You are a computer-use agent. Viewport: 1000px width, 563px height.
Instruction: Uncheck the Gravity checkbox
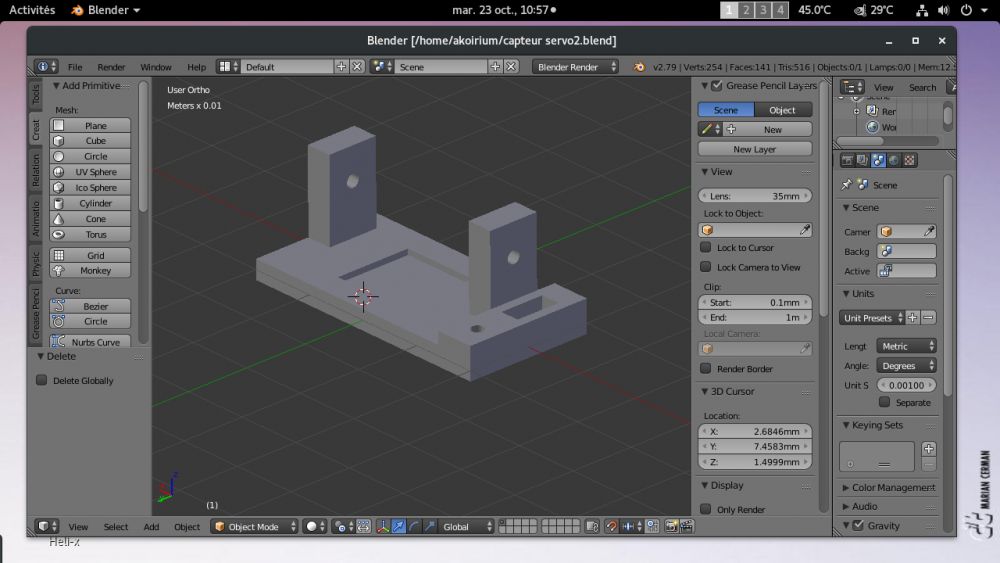[858, 526]
